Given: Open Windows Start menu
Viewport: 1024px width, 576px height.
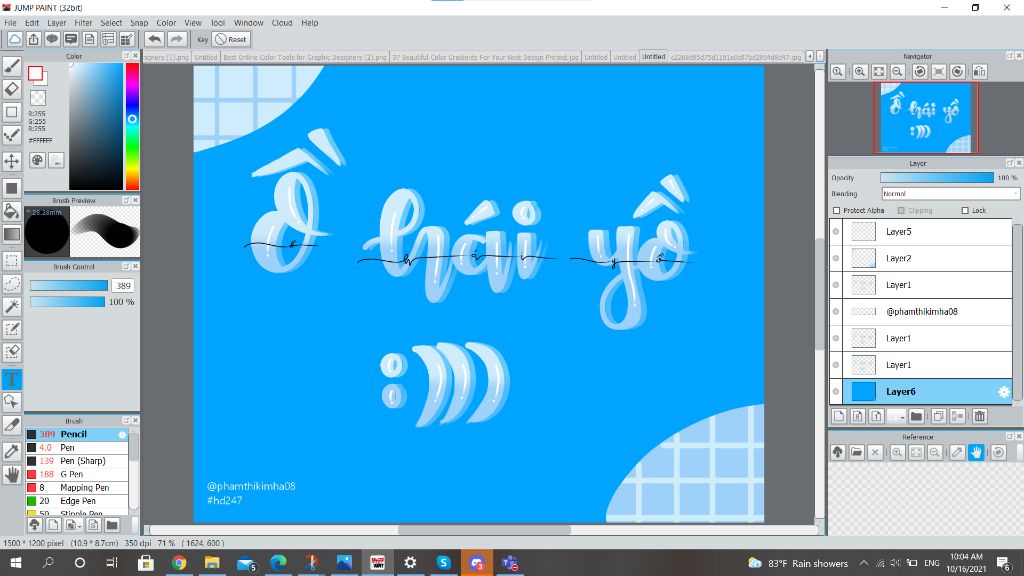Looking at the screenshot, I should pyautogui.click(x=15, y=562).
